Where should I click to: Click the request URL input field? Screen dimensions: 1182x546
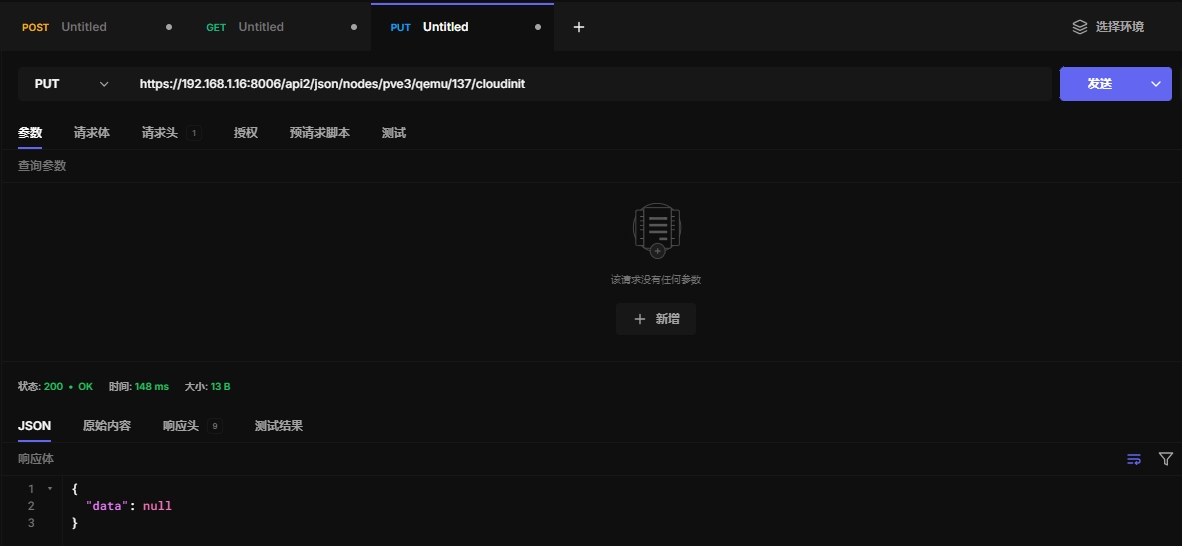[x=590, y=84]
